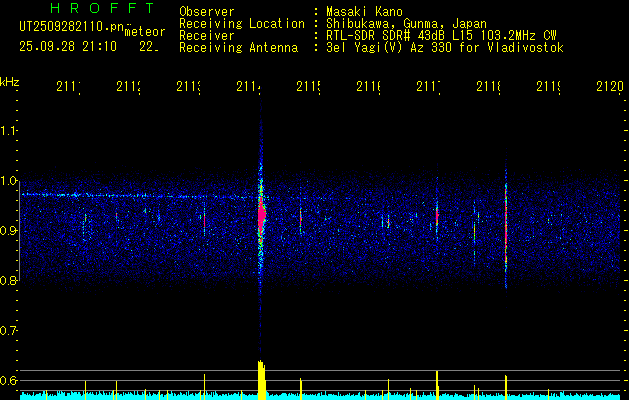Click the large pink meteor burst echo

tap(262, 215)
